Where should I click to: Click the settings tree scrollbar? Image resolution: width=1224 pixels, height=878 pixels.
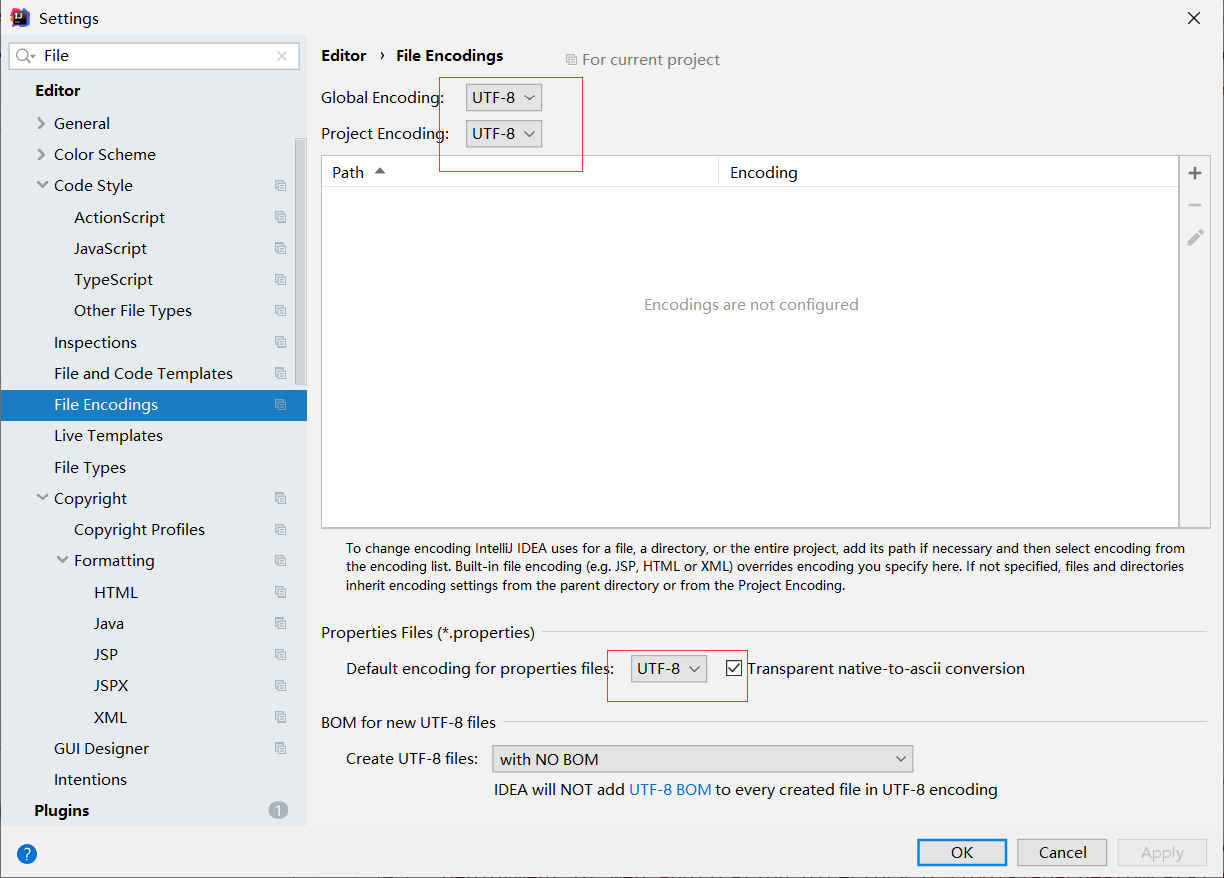300,260
